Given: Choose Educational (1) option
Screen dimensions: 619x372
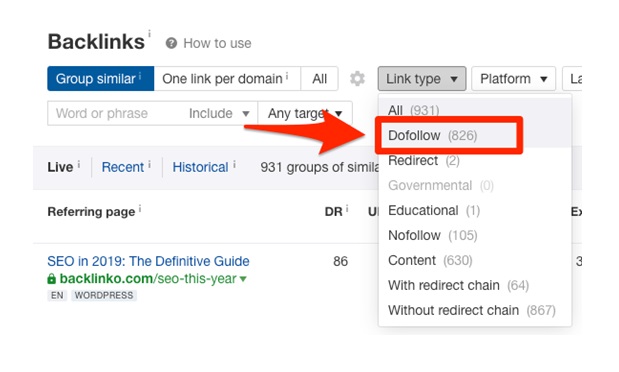Looking at the screenshot, I should point(475,210).
